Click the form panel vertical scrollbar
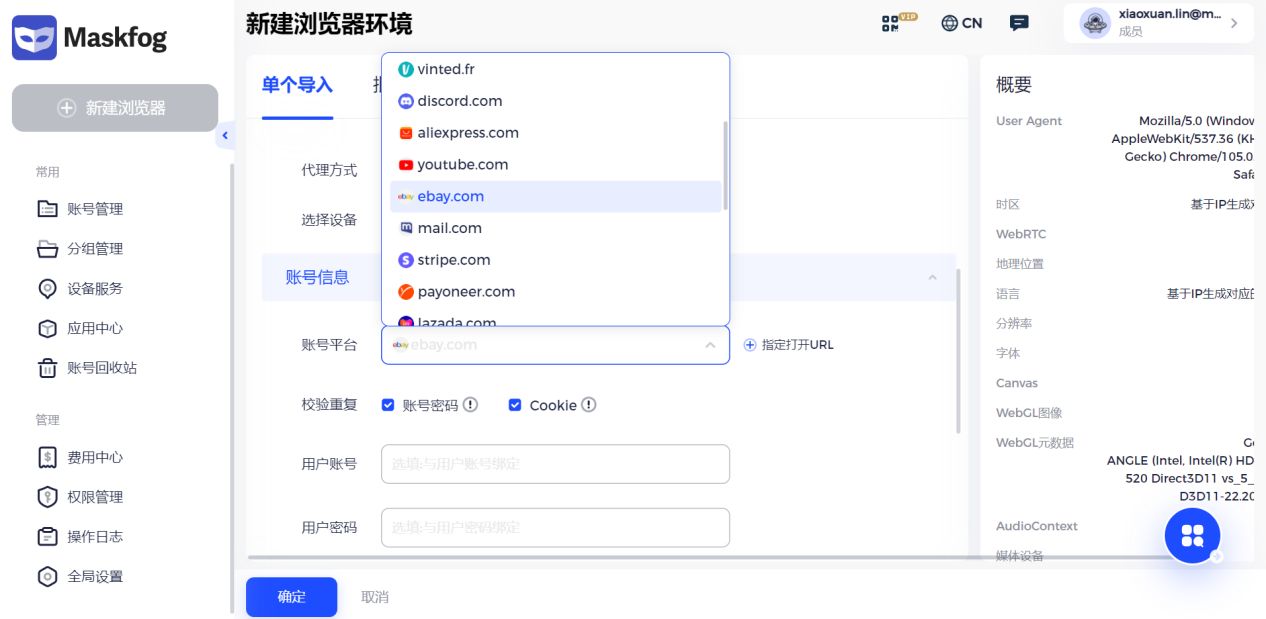 click(958, 350)
